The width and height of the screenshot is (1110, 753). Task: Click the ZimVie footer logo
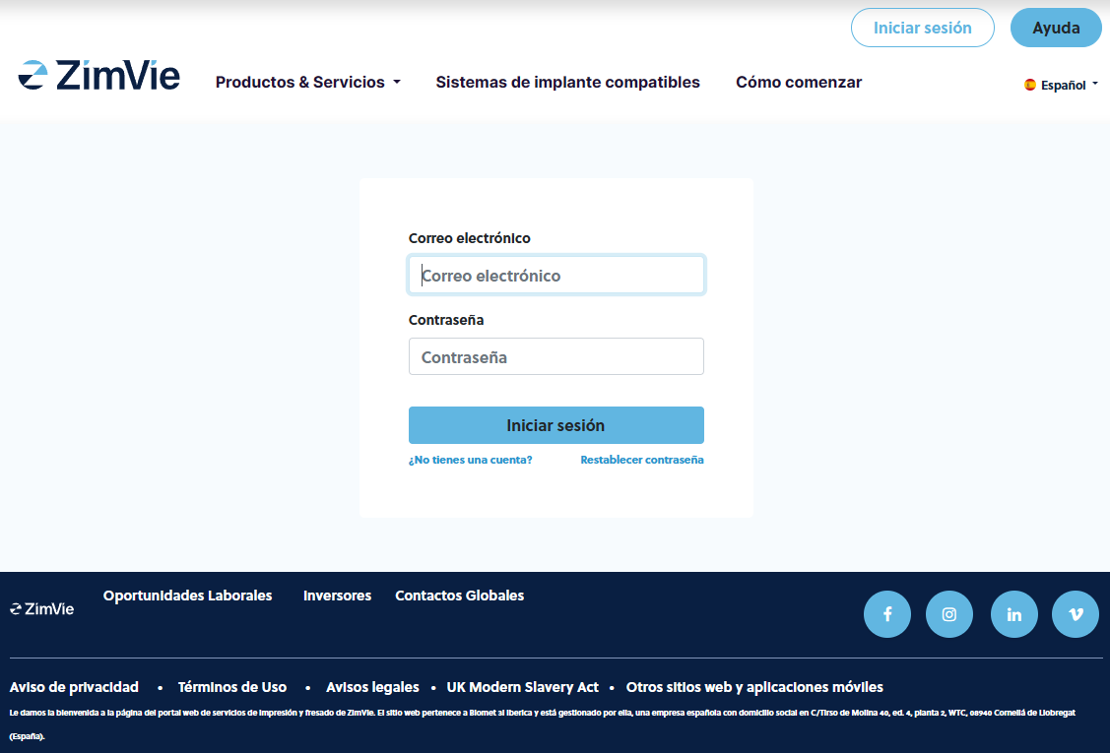click(x=42, y=608)
